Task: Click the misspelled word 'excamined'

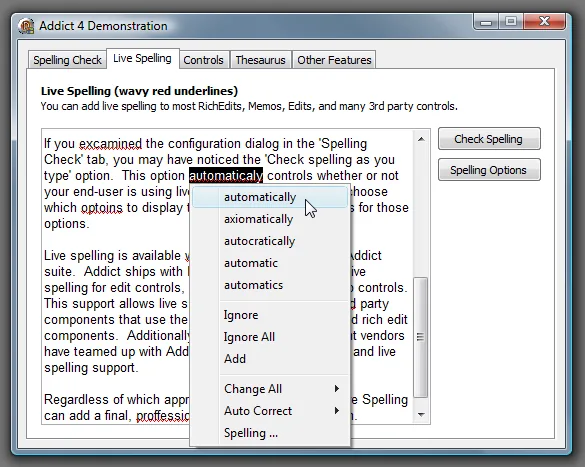Action: 110,144
